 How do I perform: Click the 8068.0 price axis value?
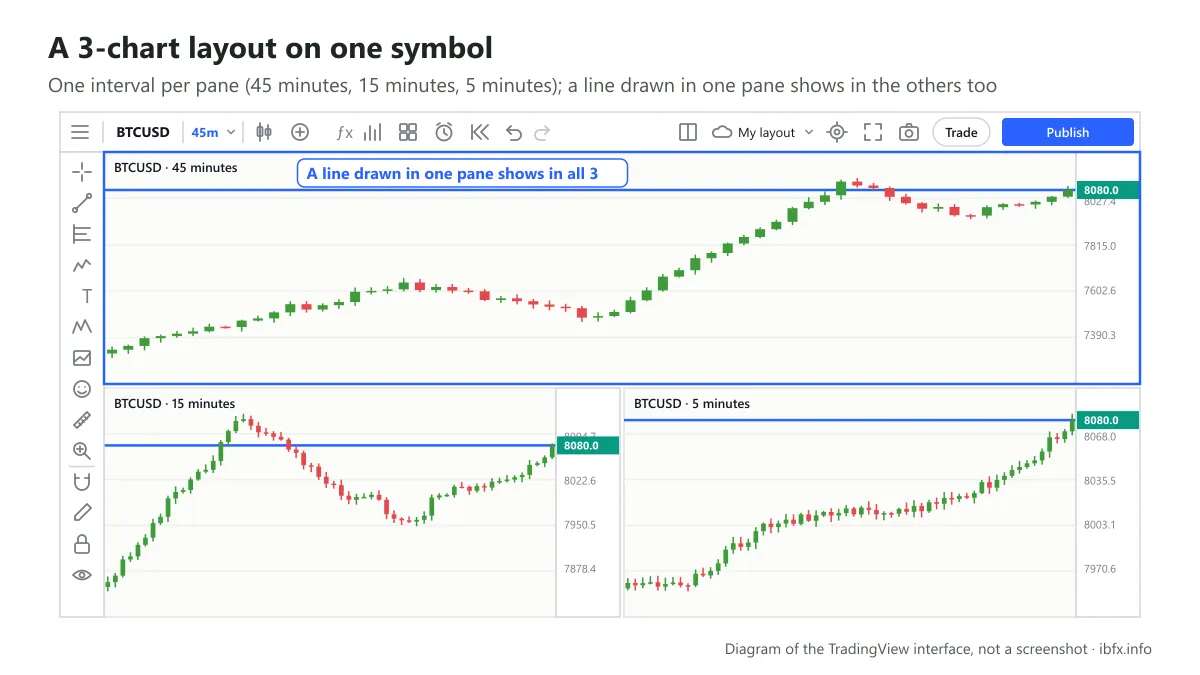(x=1099, y=437)
